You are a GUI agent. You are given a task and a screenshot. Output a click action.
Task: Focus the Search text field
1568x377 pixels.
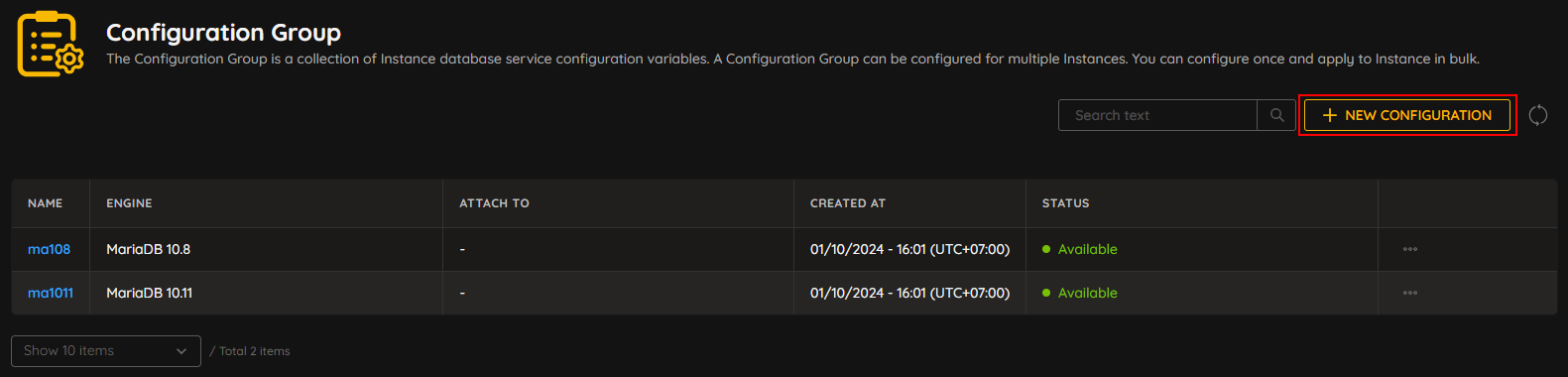pyautogui.click(x=1157, y=115)
